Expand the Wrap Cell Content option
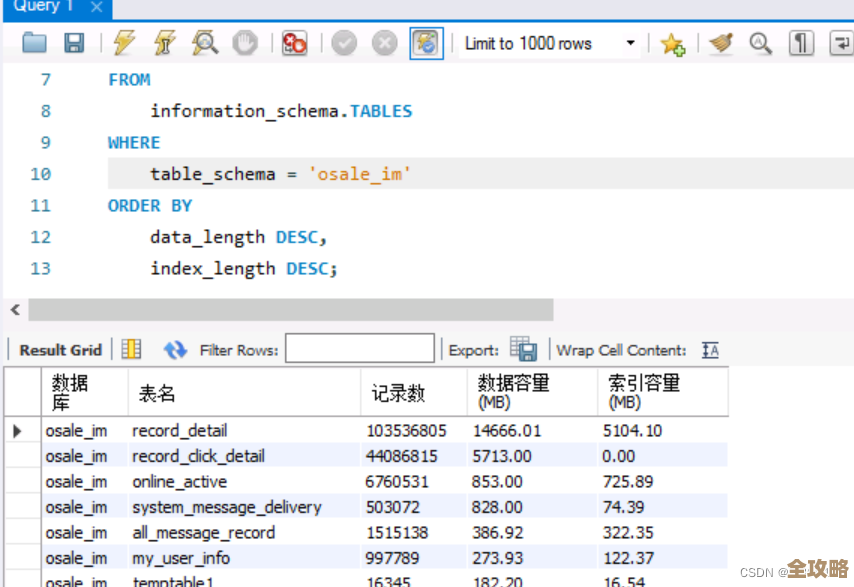The width and height of the screenshot is (854, 587). (710, 350)
